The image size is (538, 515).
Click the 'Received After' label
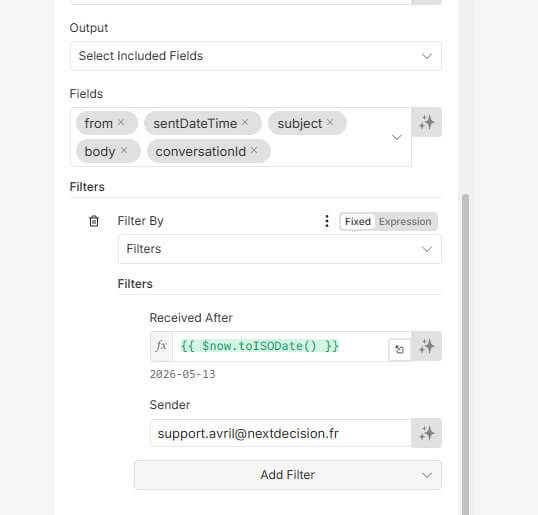point(191,318)
